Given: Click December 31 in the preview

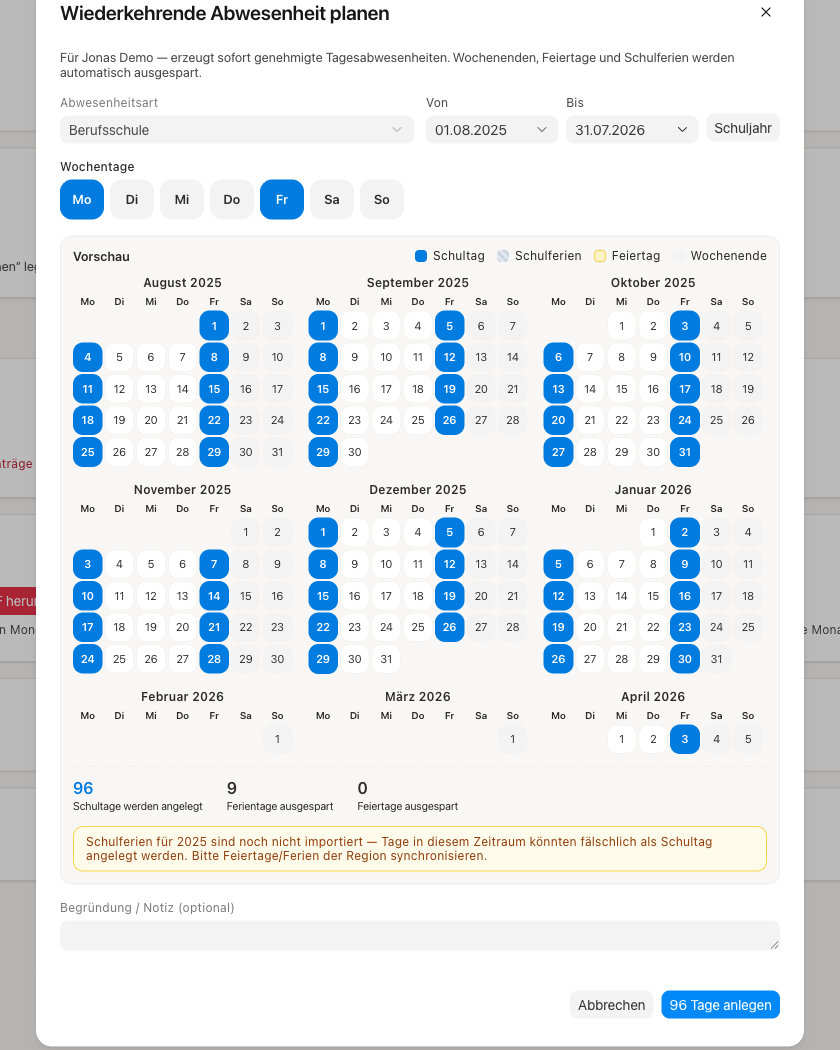Looking at the screenshot, I should [387, 659].
